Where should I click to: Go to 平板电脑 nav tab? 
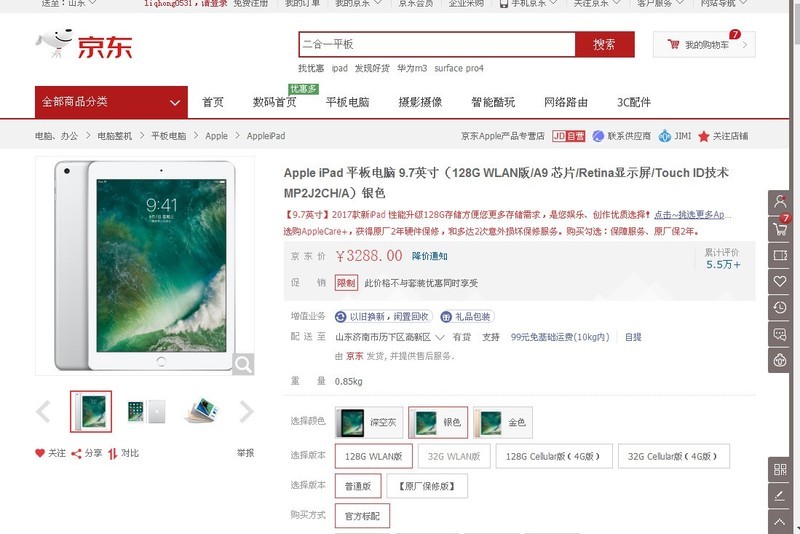pyautogui.click(x=347, y=102)
